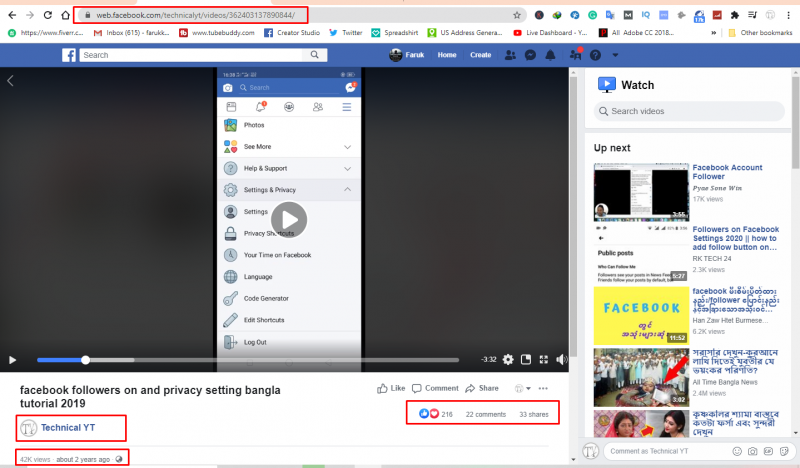The height and width of the screenshot is (468, 800).
Task: Open the browser home page icon
Action: tap(65, 15)
